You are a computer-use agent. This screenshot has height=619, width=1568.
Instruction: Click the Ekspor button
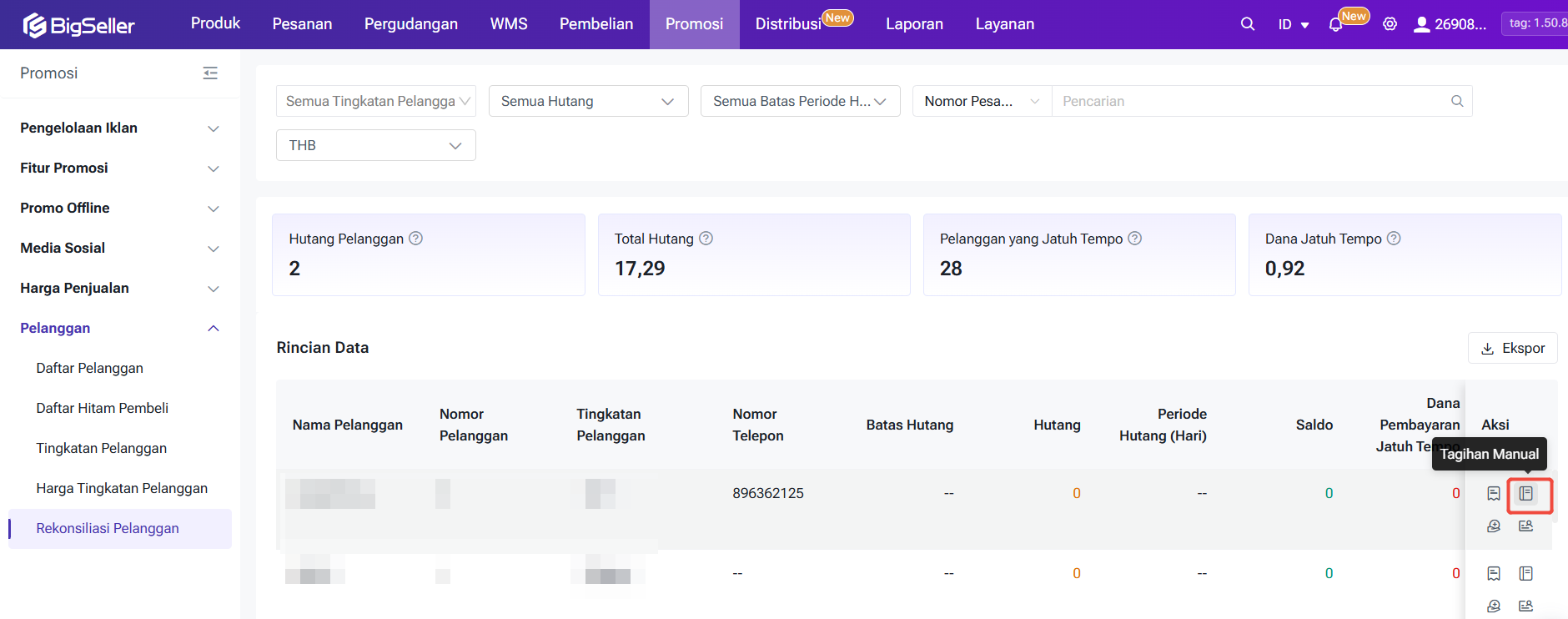(x=1512, y=348)
